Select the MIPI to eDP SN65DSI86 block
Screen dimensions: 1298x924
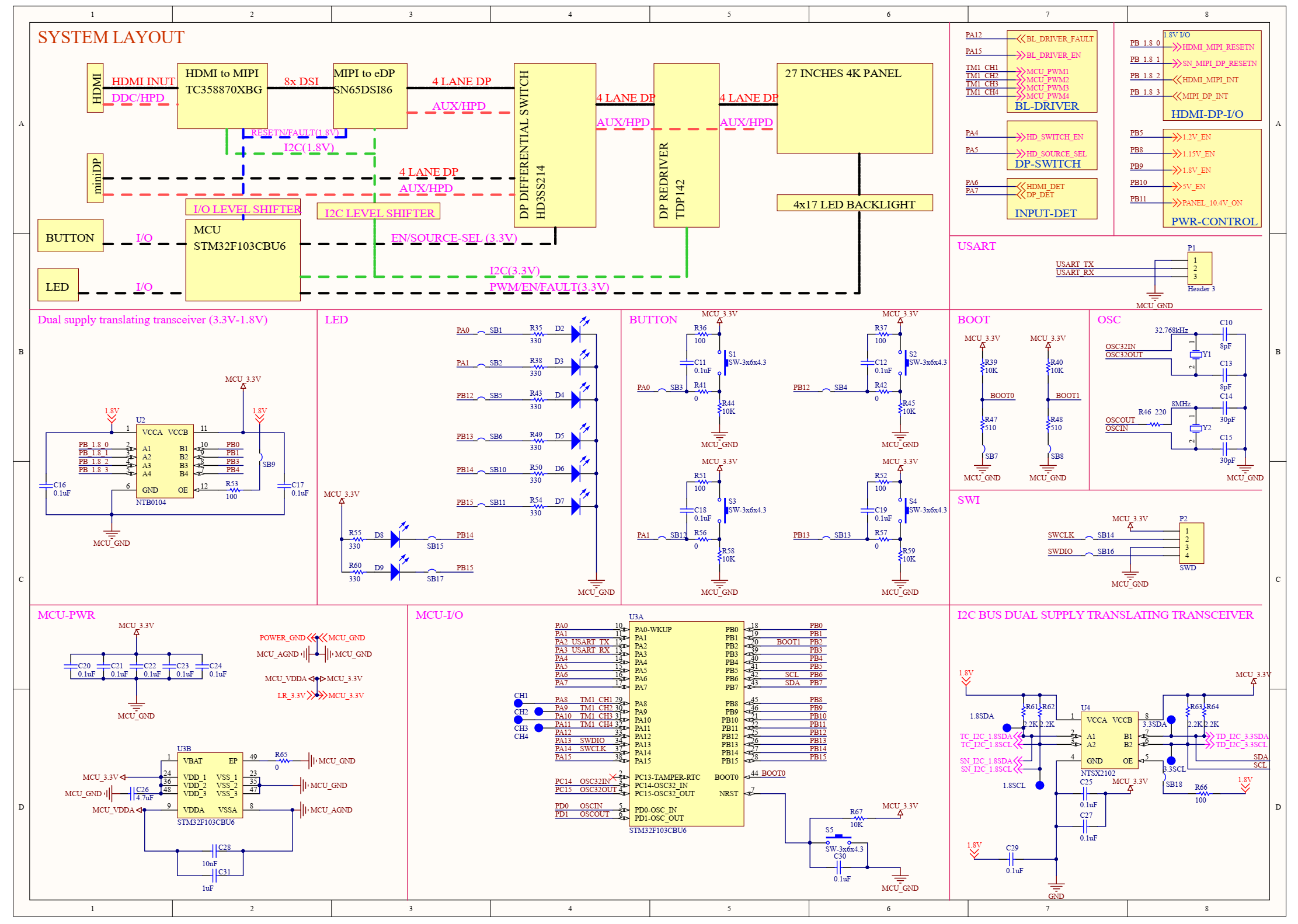click(370, 96)
